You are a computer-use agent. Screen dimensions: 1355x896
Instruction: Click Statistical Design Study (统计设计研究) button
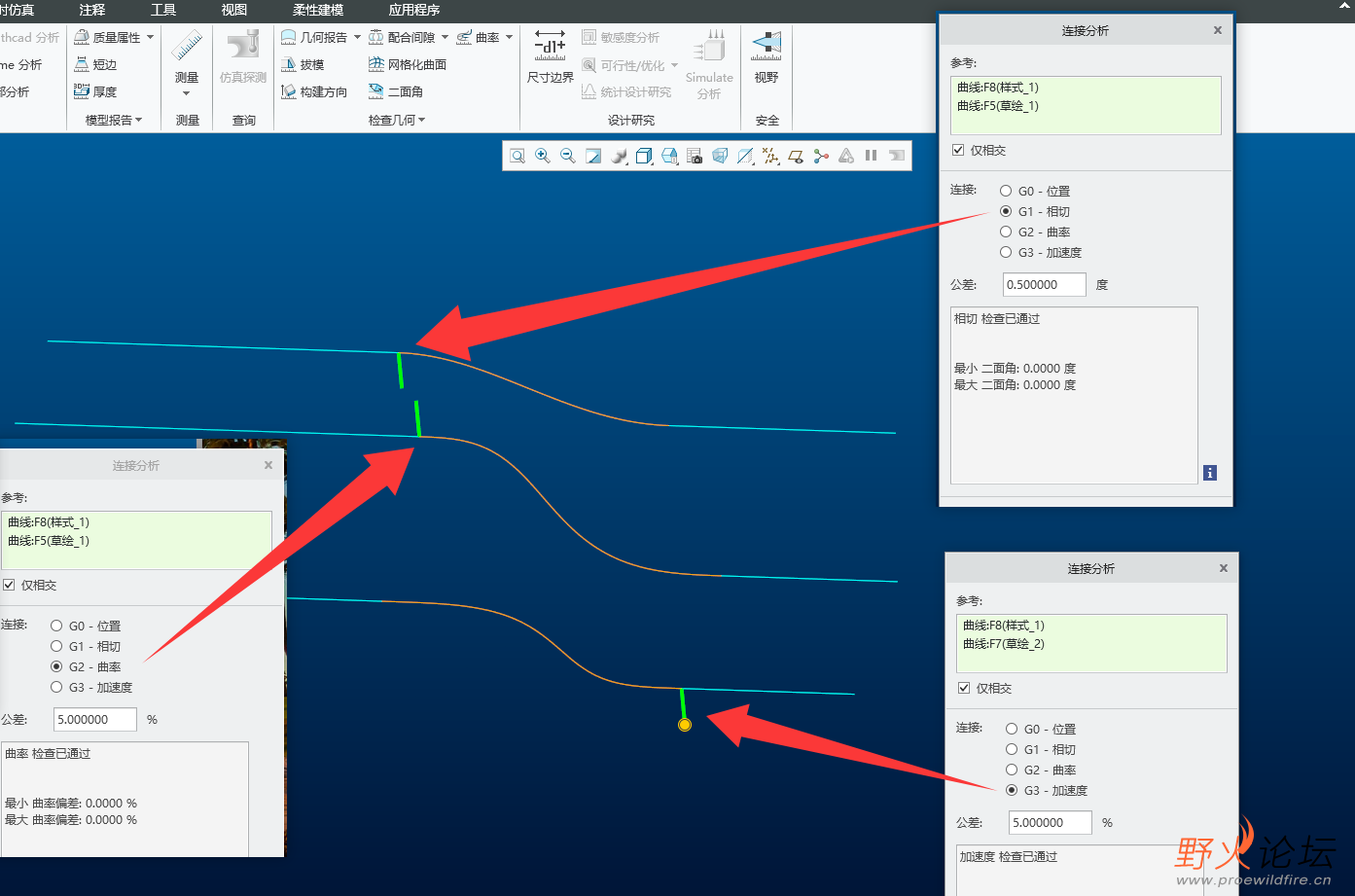[626, 91]
